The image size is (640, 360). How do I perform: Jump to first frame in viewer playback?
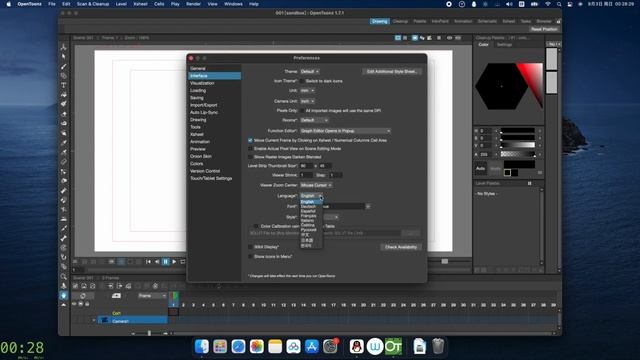click(148, 262)
